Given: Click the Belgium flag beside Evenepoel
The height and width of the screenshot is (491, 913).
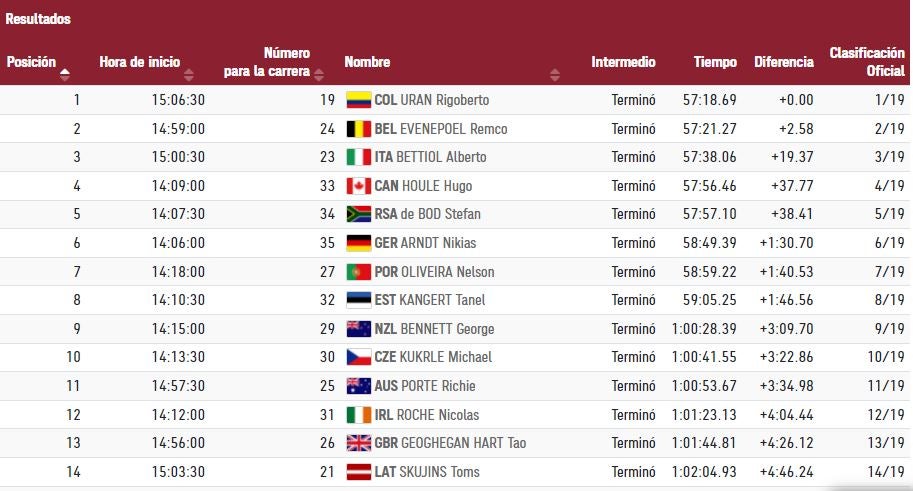Looking at the screenshot, I should pos(358,129).
